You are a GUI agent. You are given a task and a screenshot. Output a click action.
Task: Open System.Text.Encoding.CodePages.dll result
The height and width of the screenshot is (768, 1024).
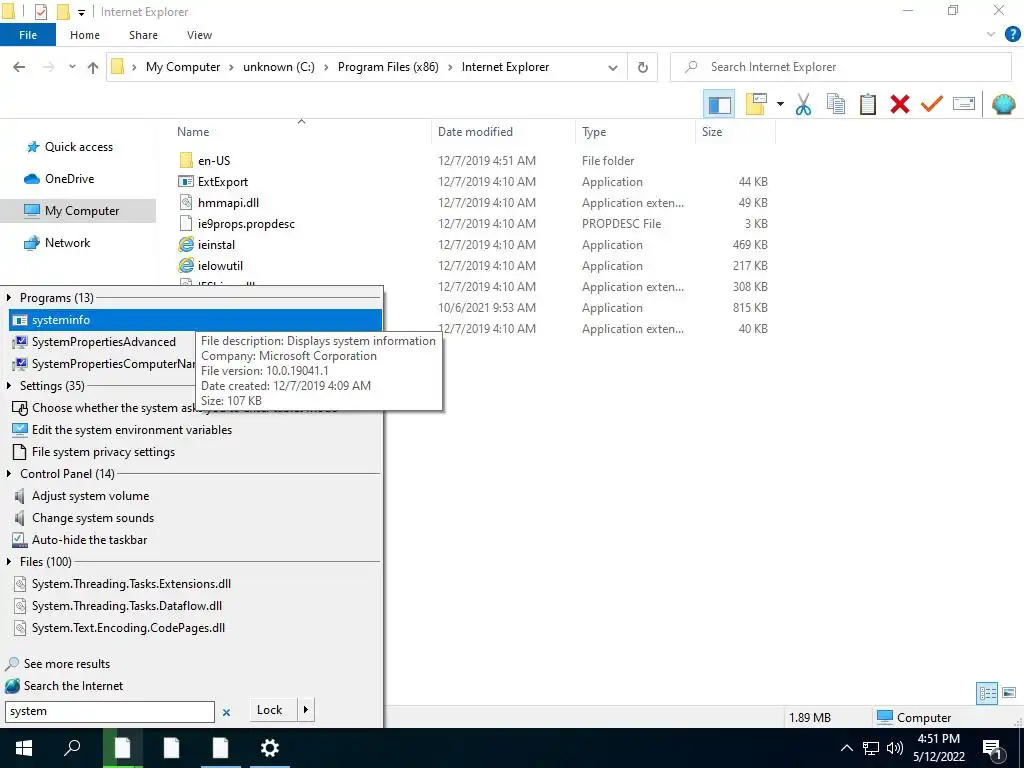(x=128, y=628)
